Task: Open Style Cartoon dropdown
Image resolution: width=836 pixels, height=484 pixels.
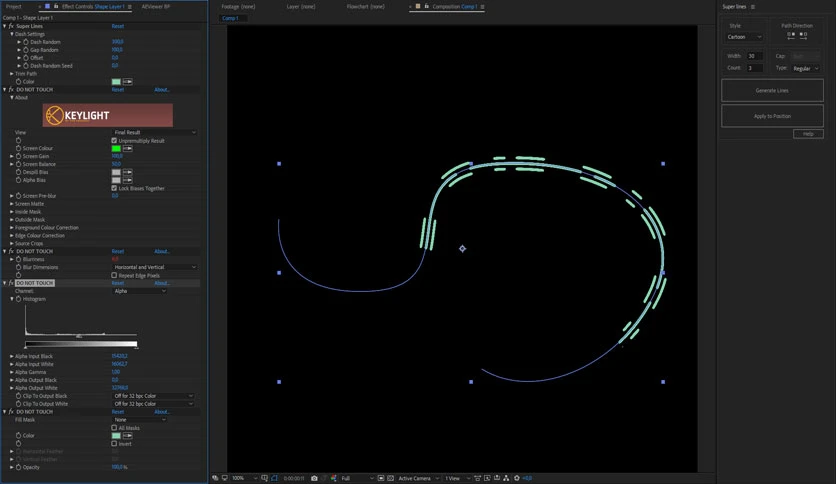Action: (x=744, y=37)
